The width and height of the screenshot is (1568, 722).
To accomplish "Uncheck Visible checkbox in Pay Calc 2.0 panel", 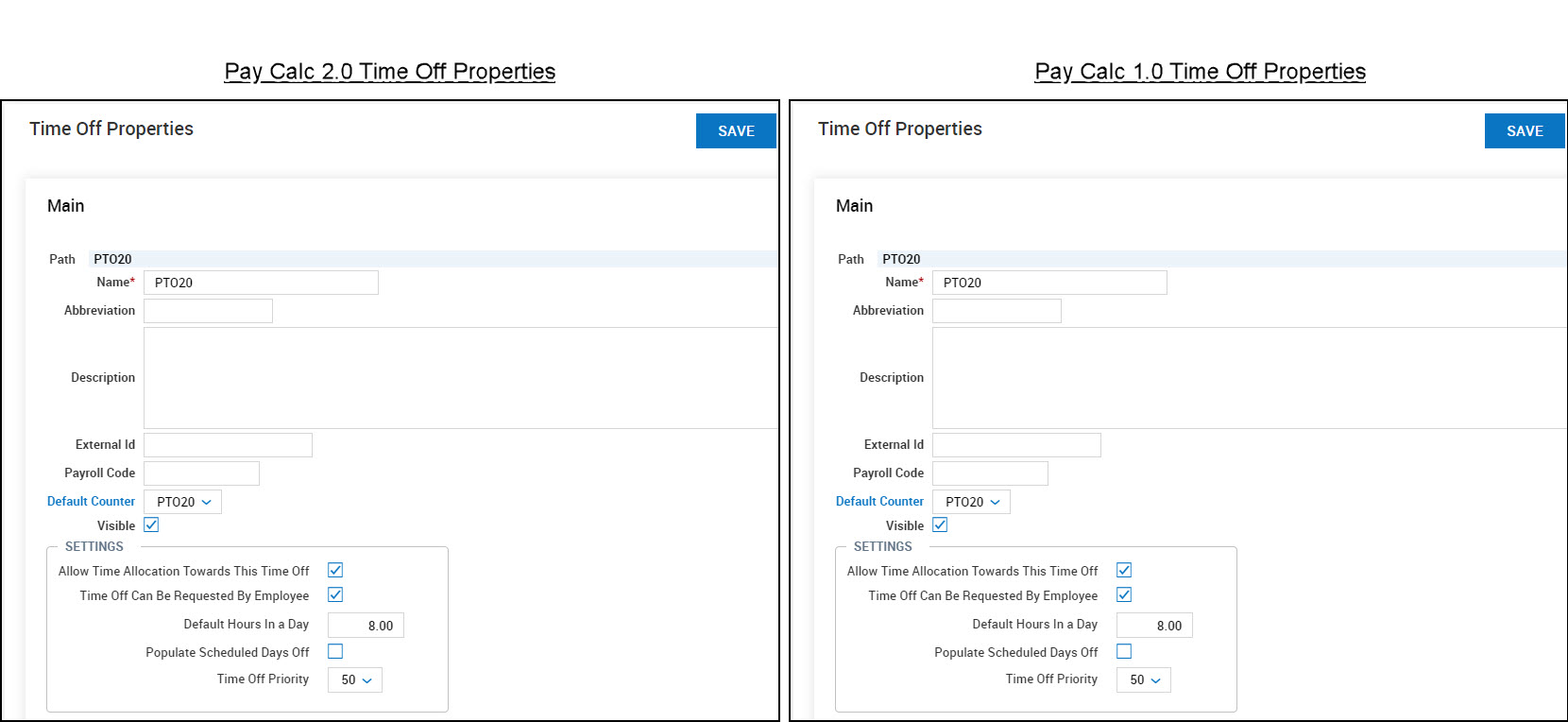I will point(151,525).
